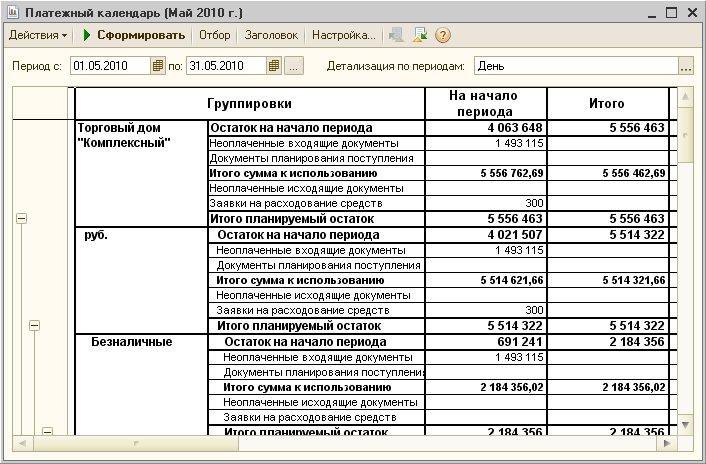Click Итого сумма к использованию under Торговый дом
This screenshot has width=706, height=464.
point(293,173)
